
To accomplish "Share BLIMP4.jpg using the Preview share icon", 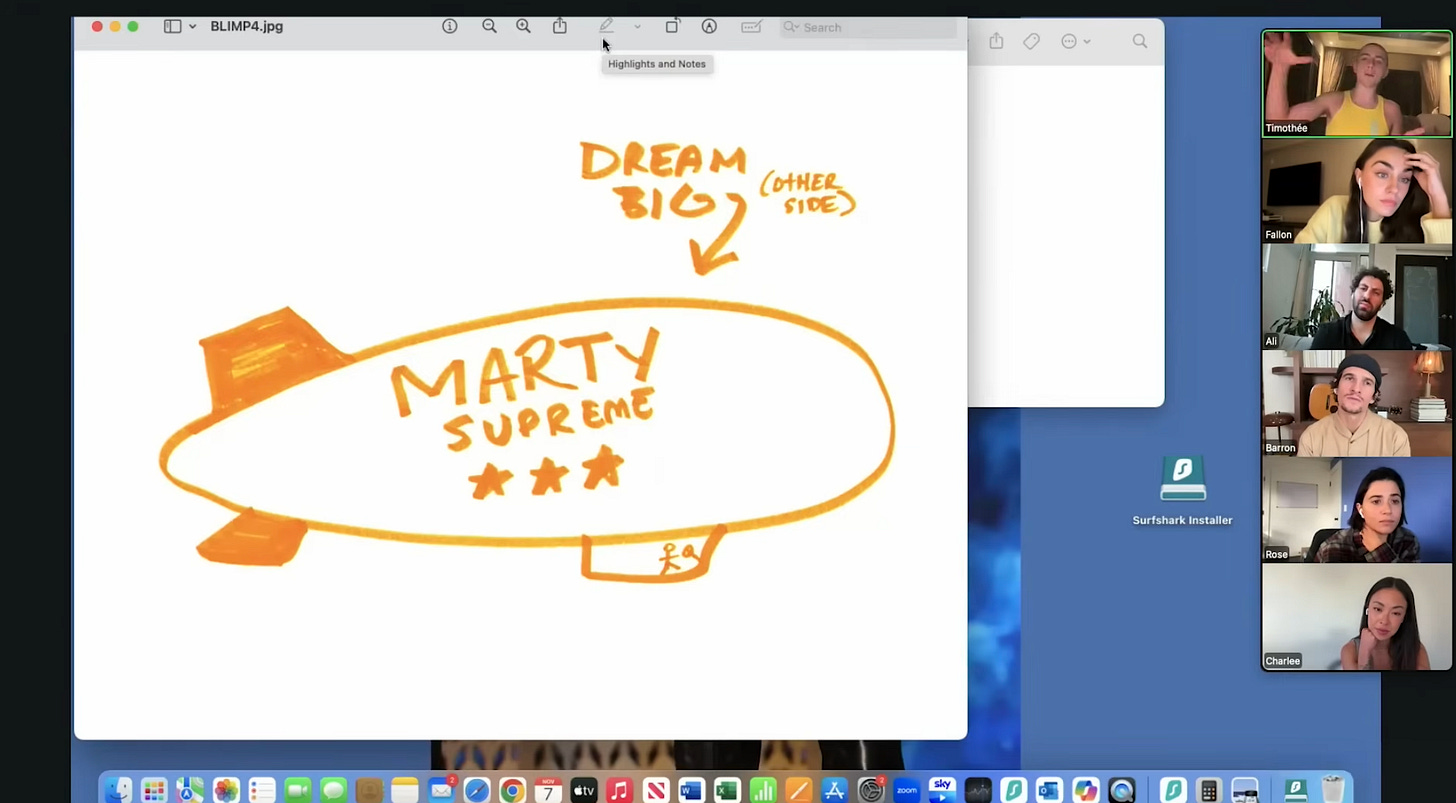I will pos(560,27).
